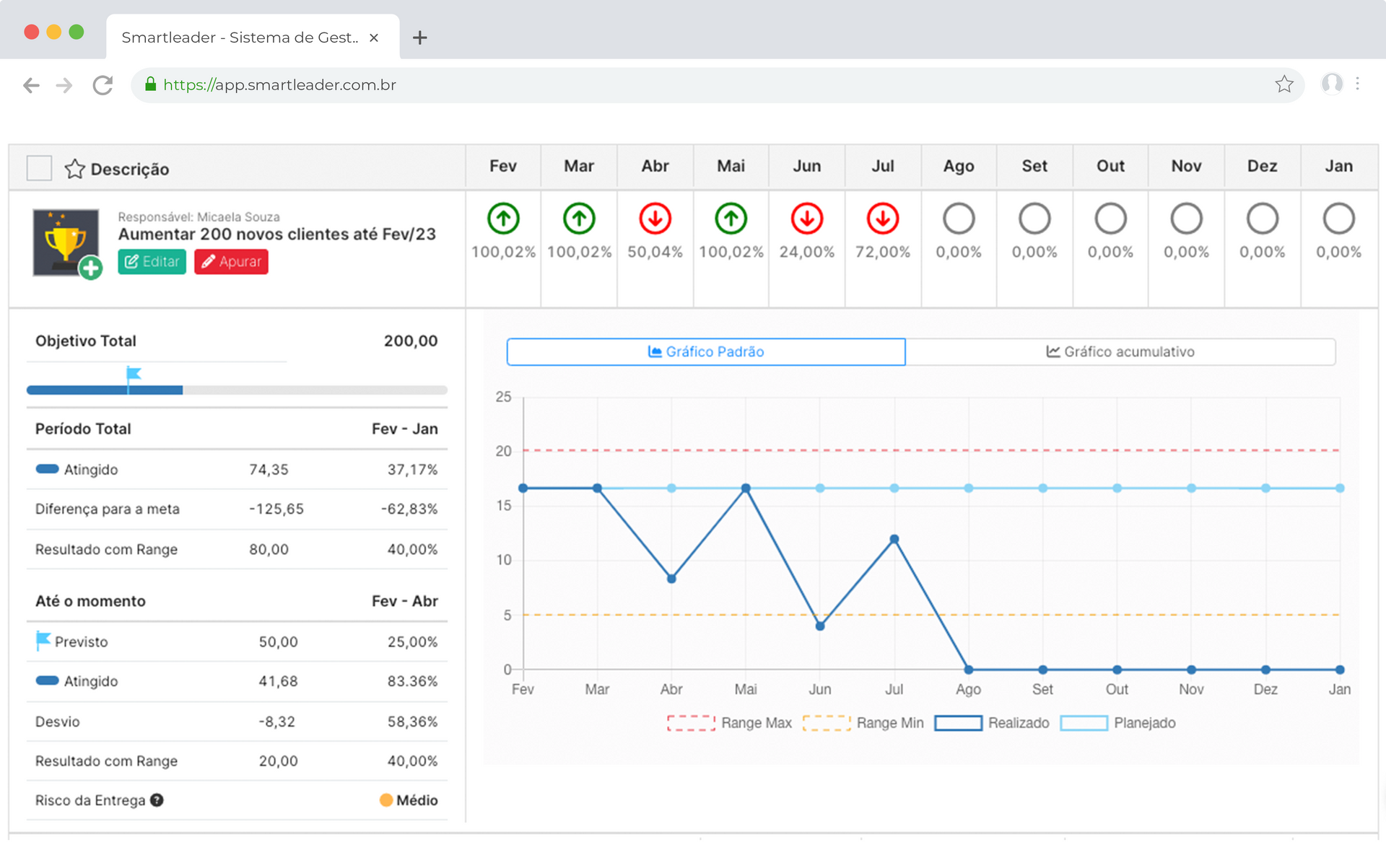
Task: Click Jul red down-arrow status icon
Action: coord(882,219)
